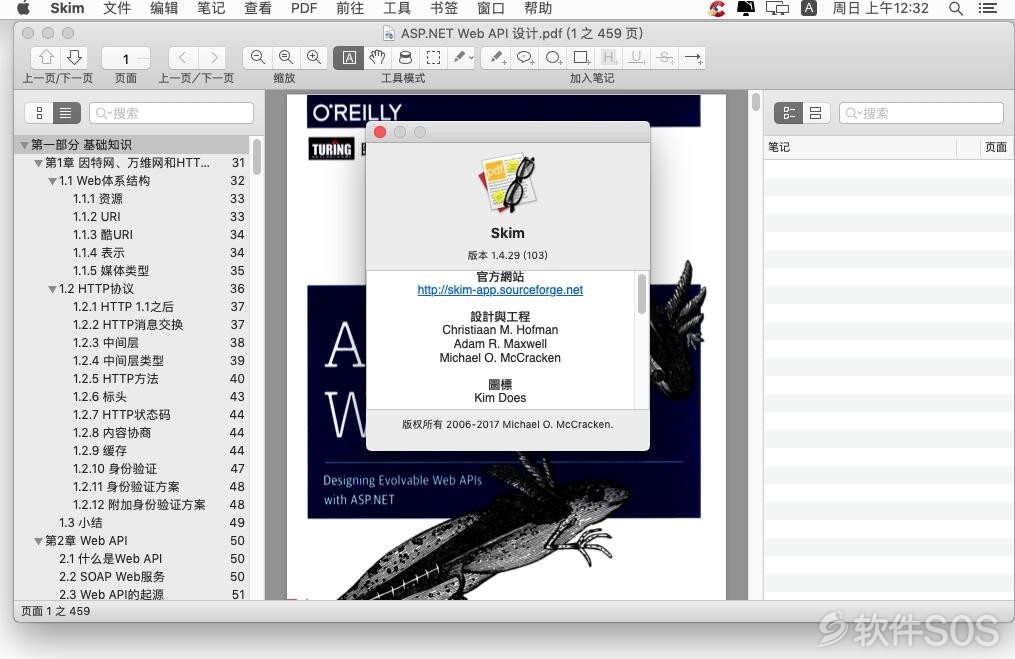Show snapshots in right pane
The image size is (1015, 659).
click(816, 113)
